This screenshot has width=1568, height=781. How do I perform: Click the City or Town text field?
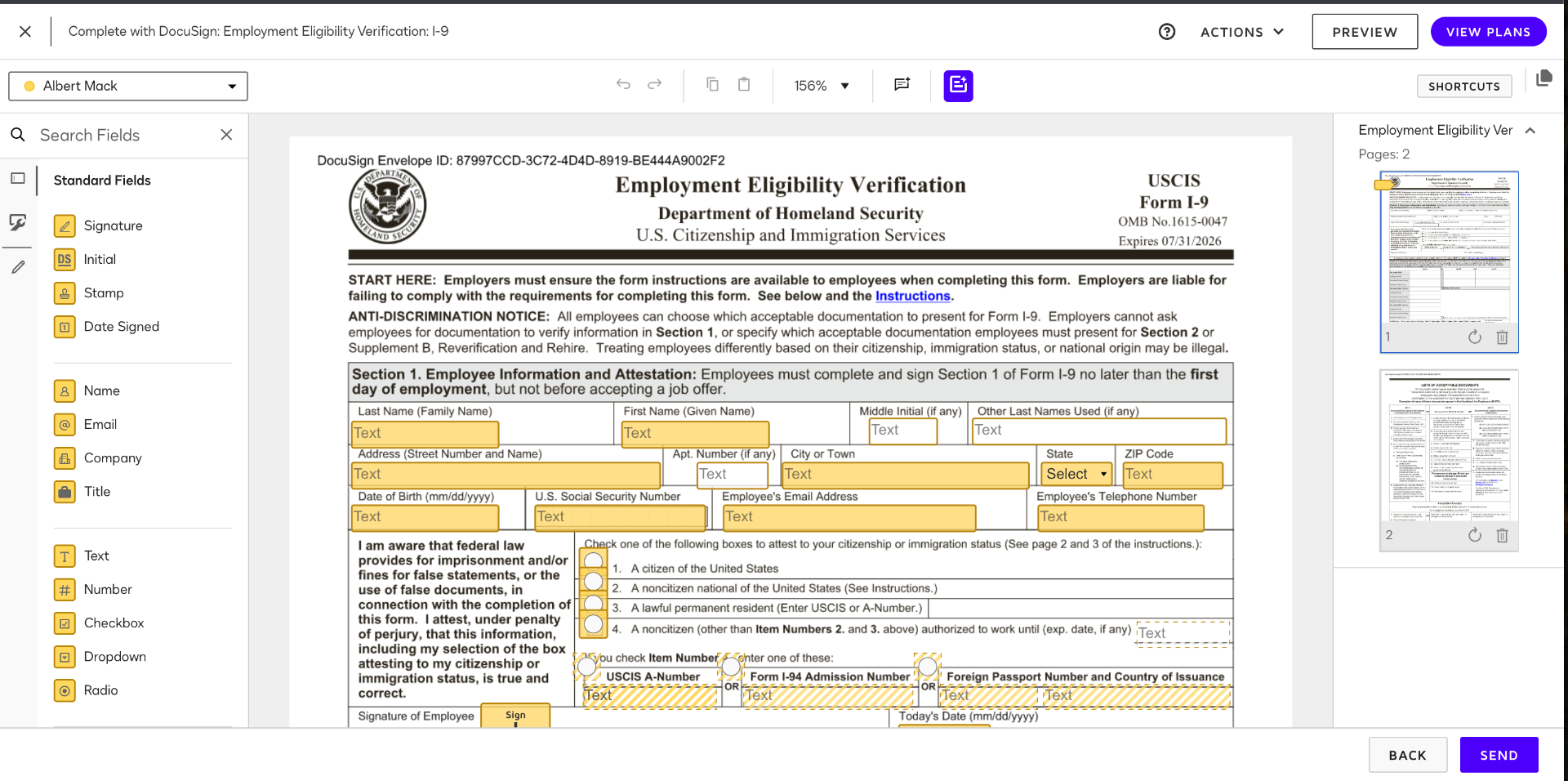tap(905, 474)
